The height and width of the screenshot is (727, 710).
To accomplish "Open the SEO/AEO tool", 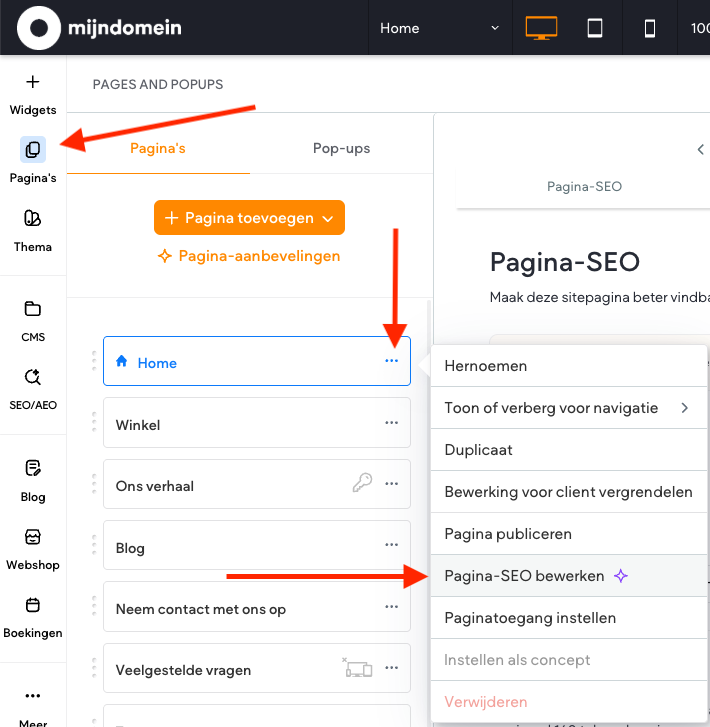I will (x=33, y=387).
